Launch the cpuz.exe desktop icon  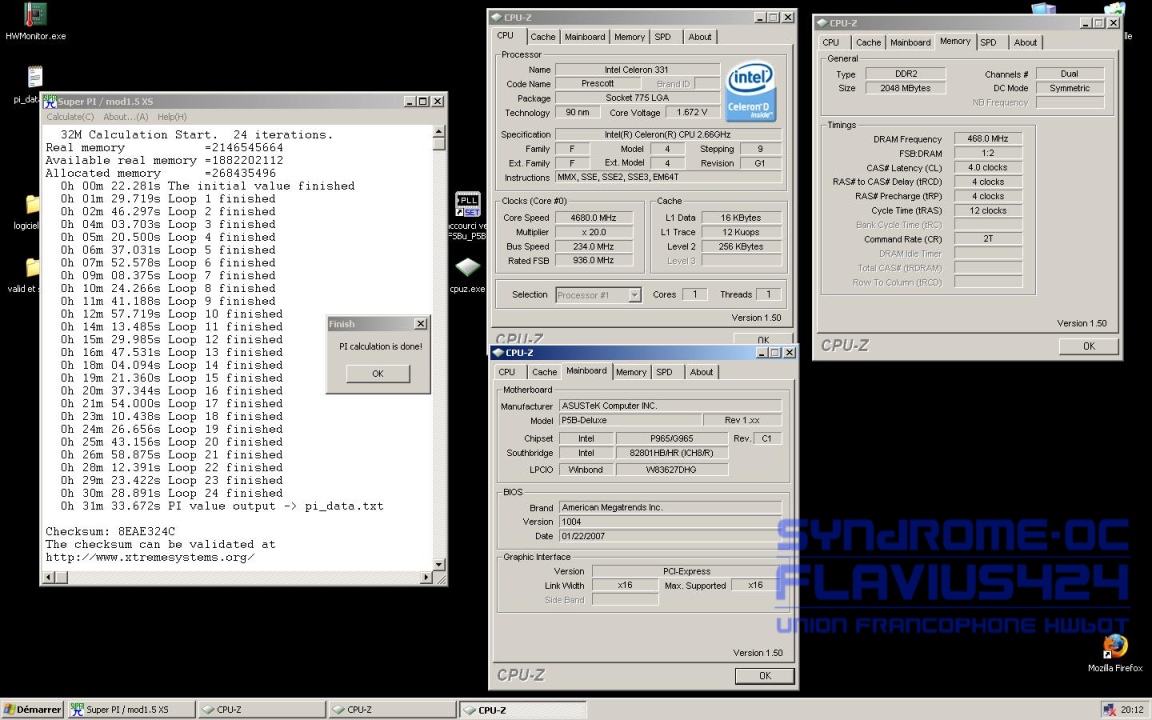(x=468, y=267)
